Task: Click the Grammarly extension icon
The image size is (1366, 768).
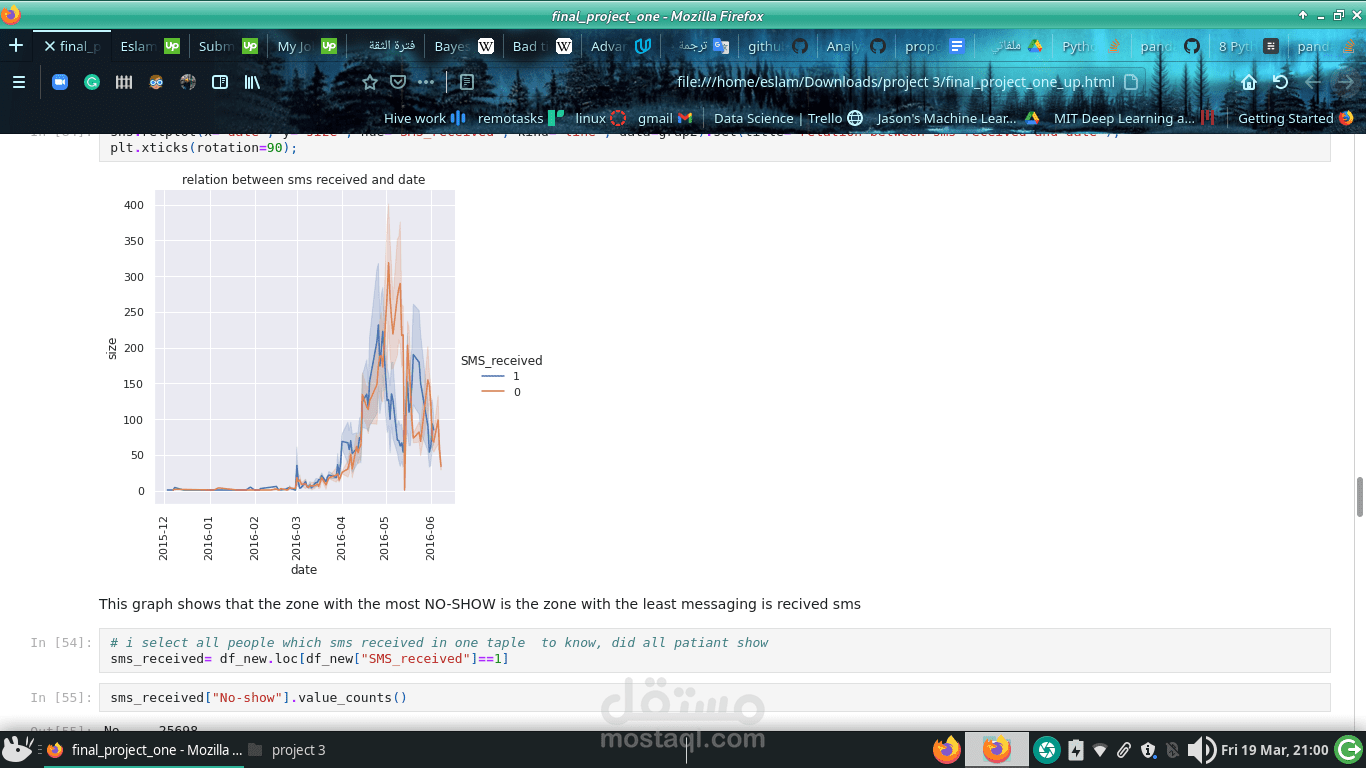Action: click(x=91, y=82)
